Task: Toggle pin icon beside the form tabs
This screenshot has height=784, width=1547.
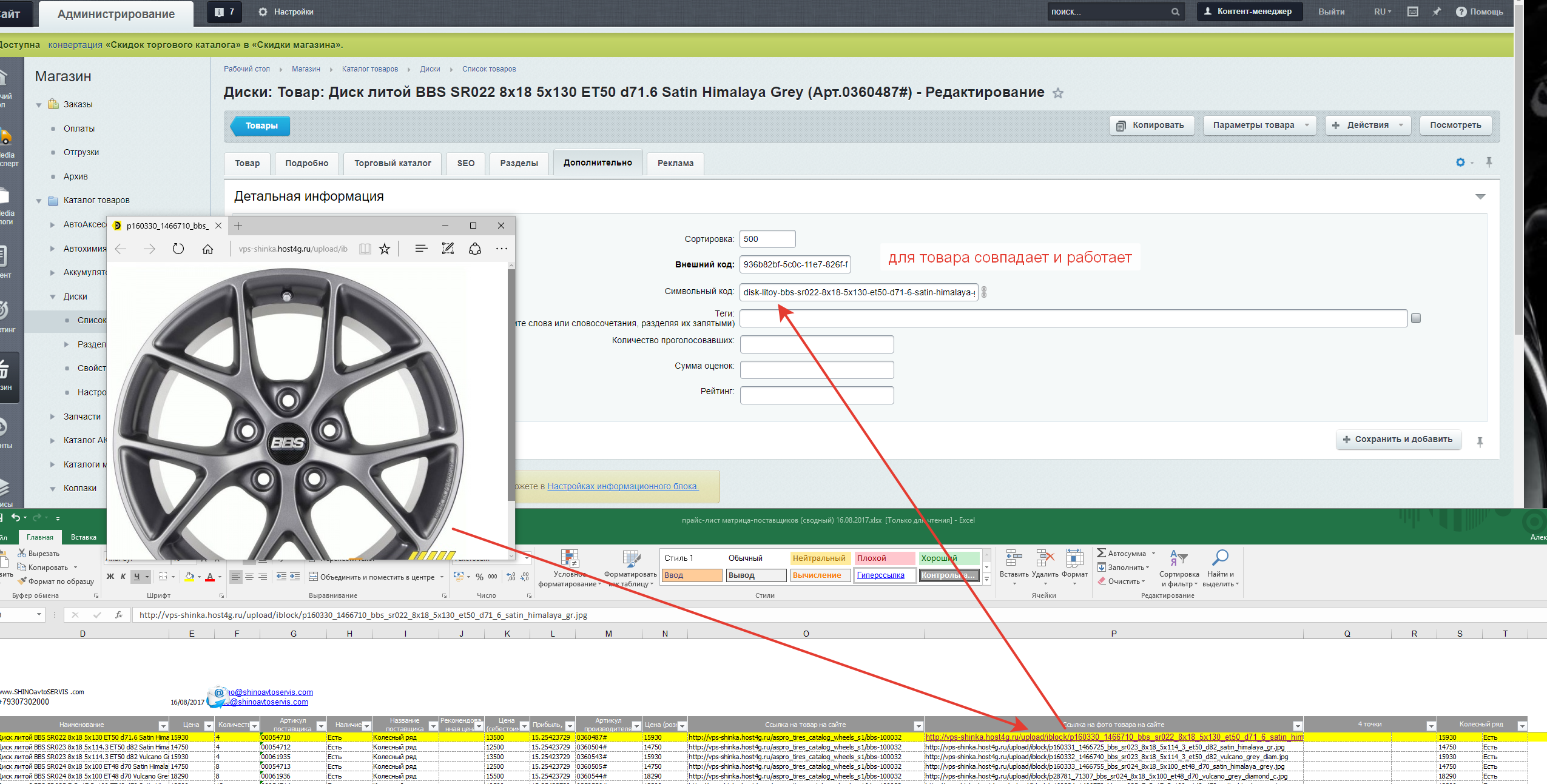Action: point(1489,162)
